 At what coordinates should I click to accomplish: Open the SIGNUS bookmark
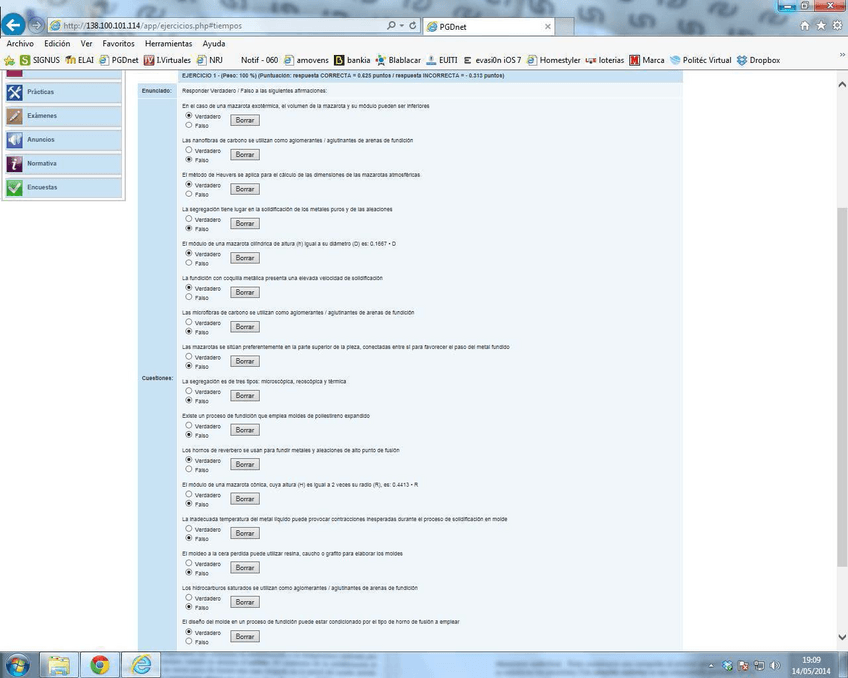(39, 60)
